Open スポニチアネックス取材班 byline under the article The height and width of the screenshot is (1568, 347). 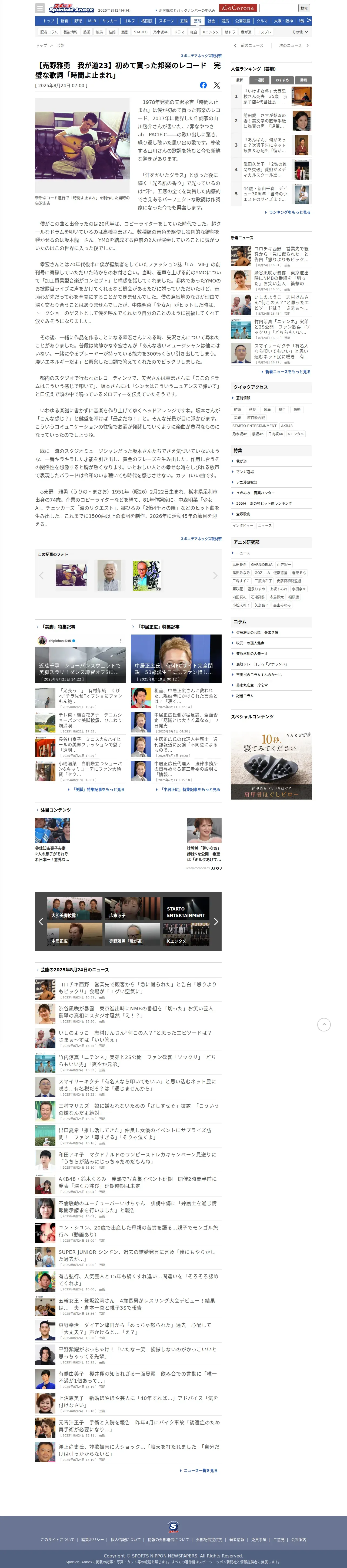pos(201,539)
